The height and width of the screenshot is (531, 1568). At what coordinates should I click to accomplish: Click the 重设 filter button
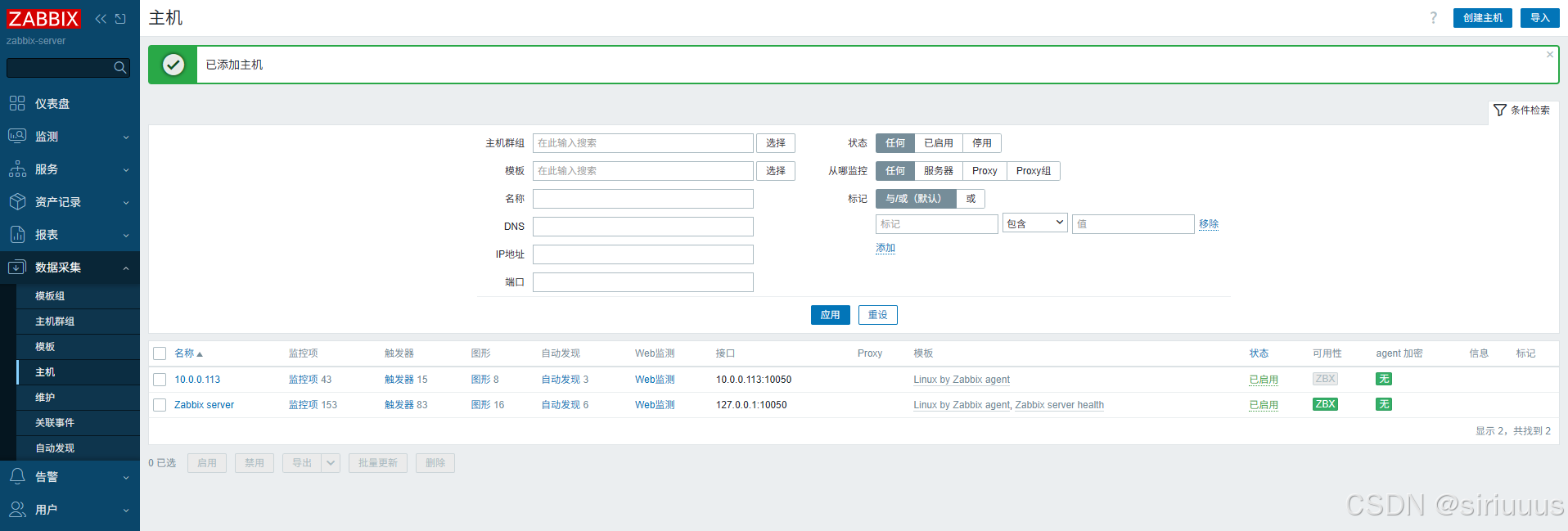(x=877, y=315)
